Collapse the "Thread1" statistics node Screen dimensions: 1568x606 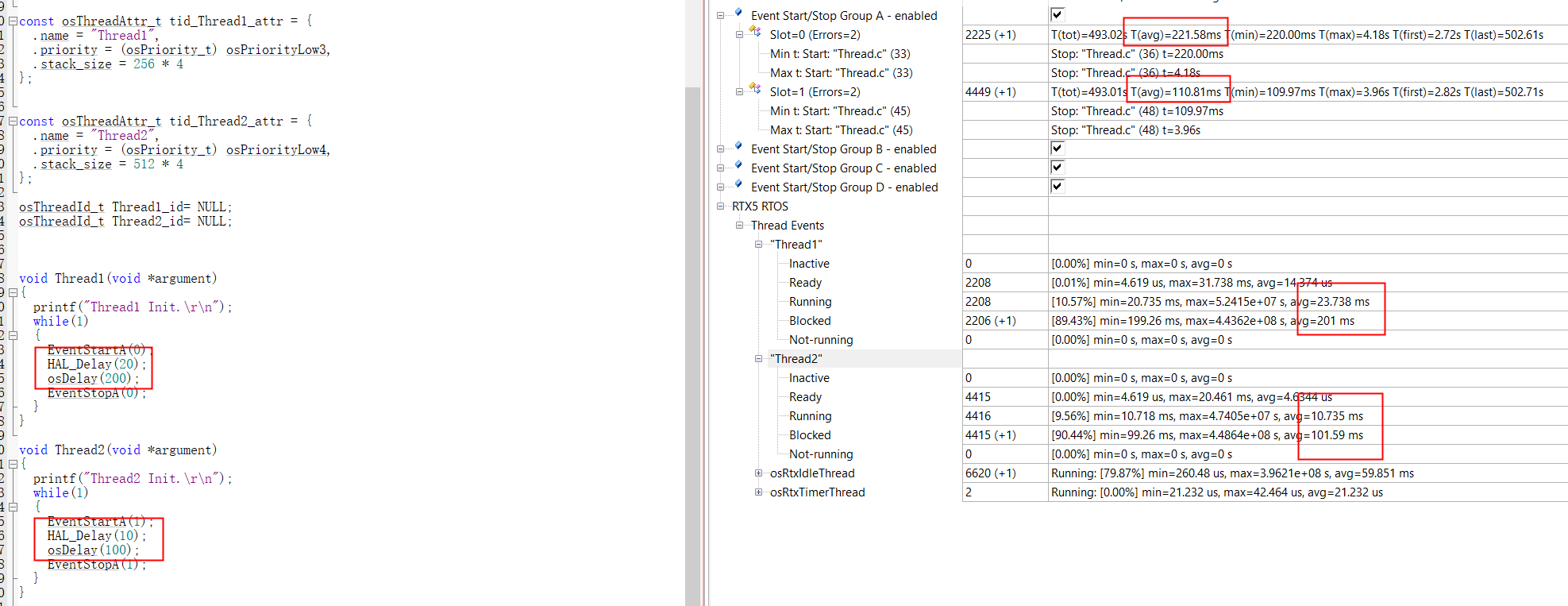[x=758, y=245]
